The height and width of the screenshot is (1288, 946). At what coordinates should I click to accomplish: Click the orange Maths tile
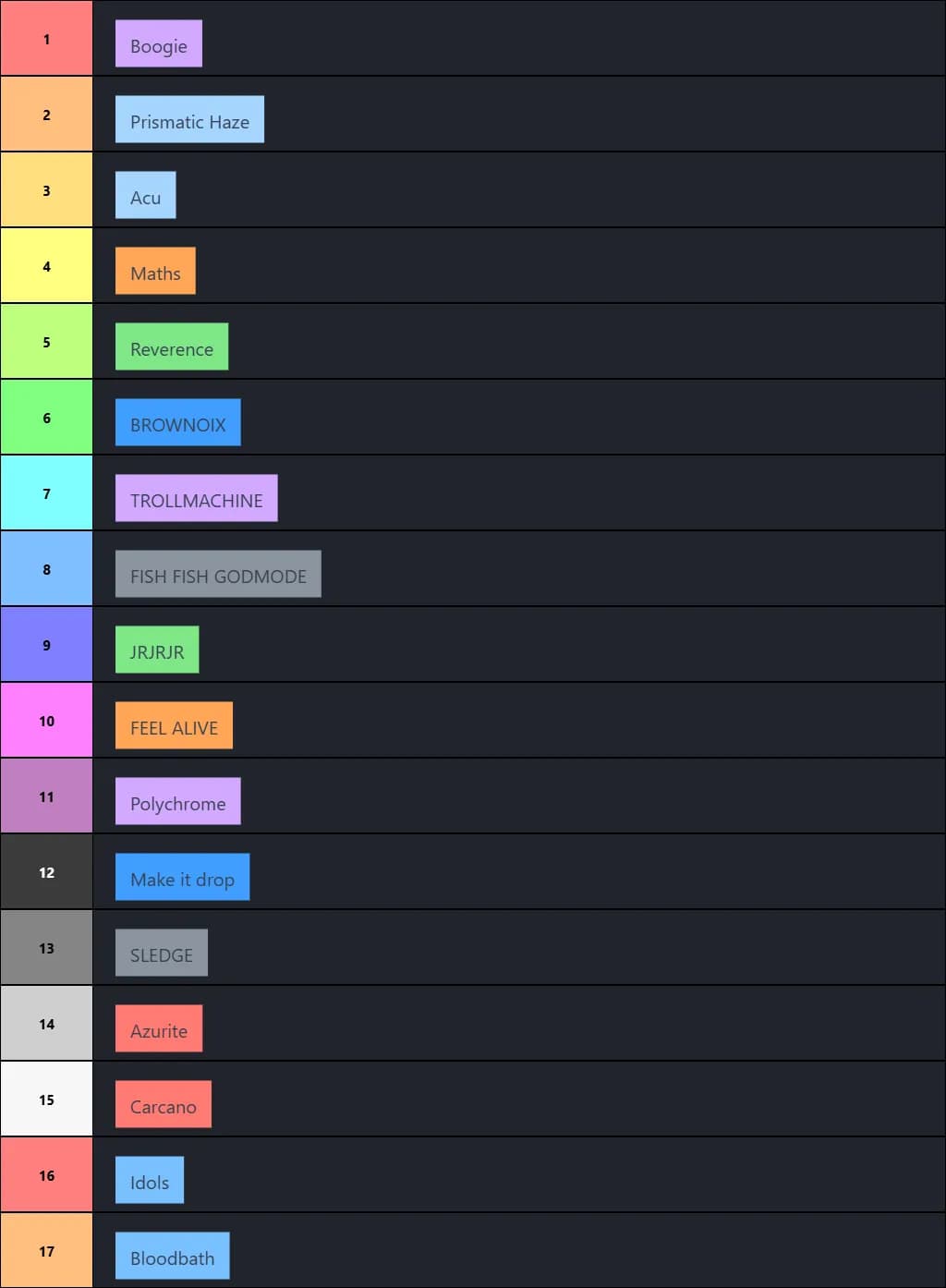pos(154,270)
